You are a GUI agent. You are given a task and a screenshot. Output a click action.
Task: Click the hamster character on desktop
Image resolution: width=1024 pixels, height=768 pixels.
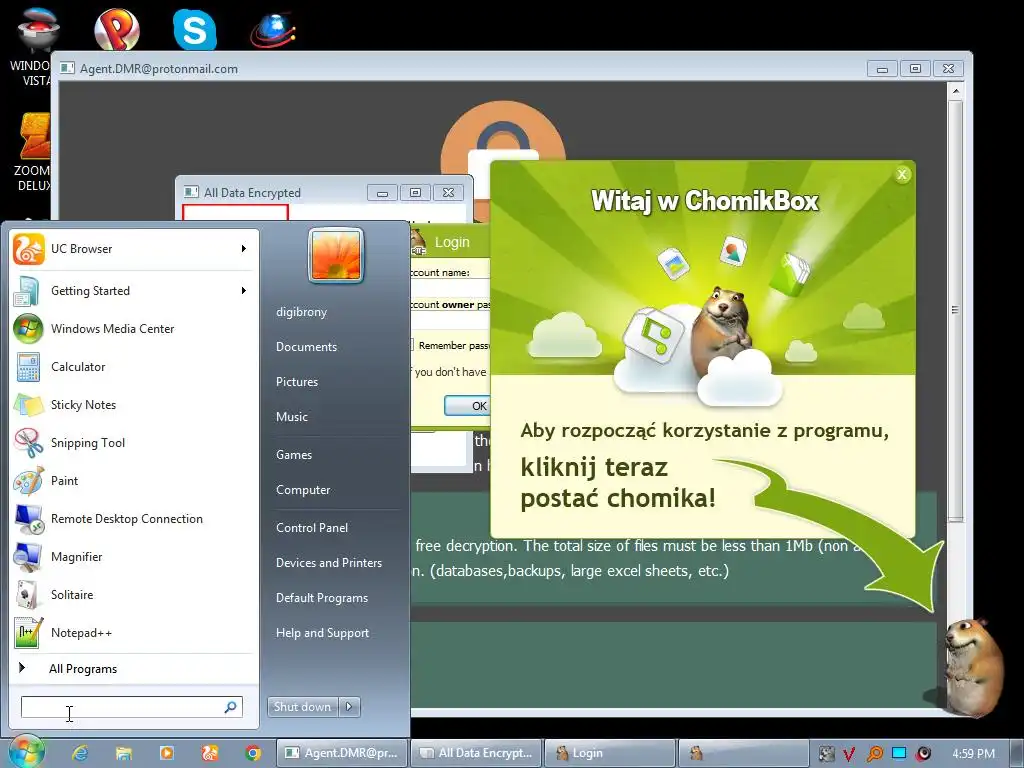[973, 666]
